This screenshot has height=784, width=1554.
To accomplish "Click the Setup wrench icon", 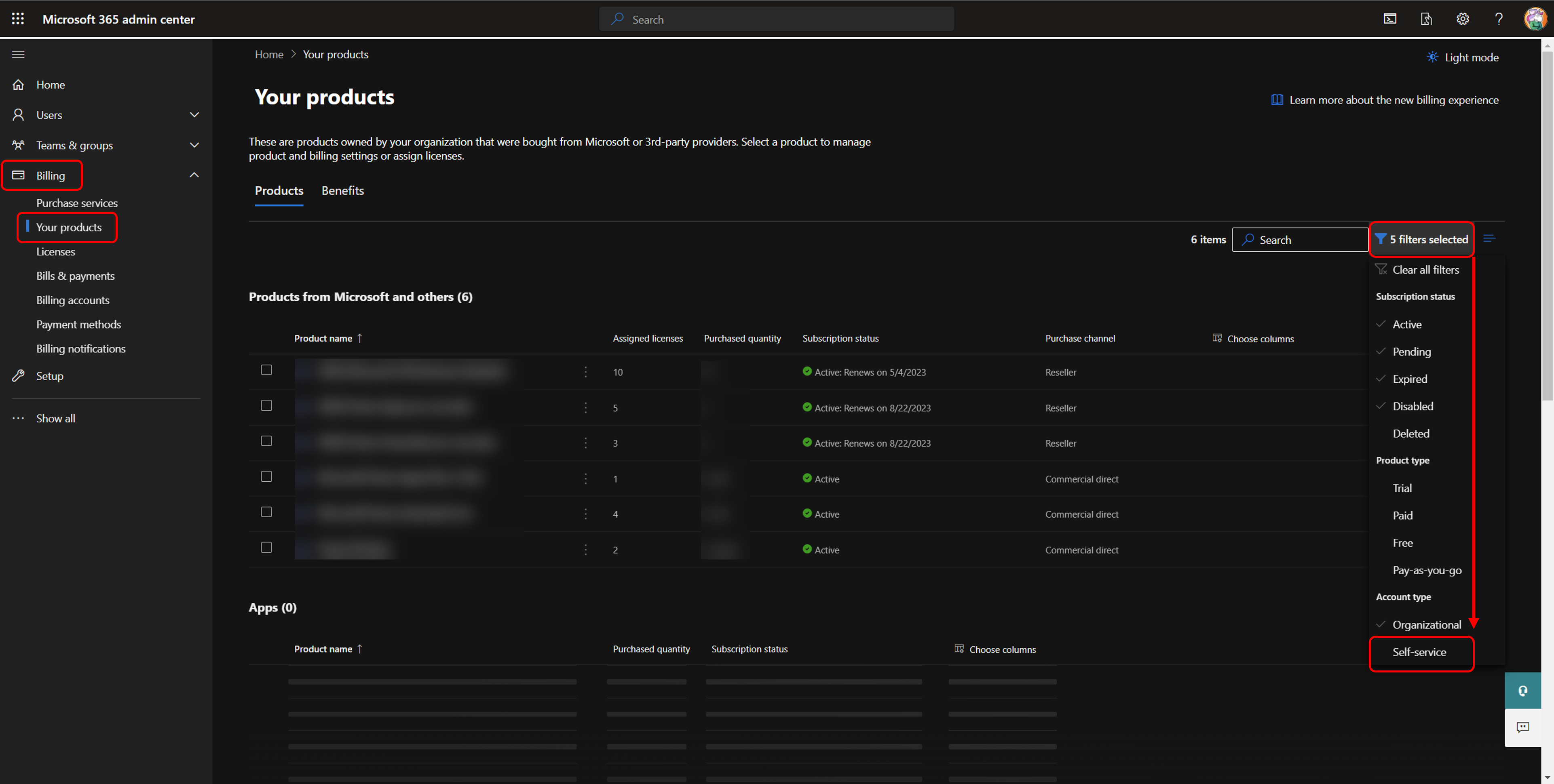I will 19,376.
